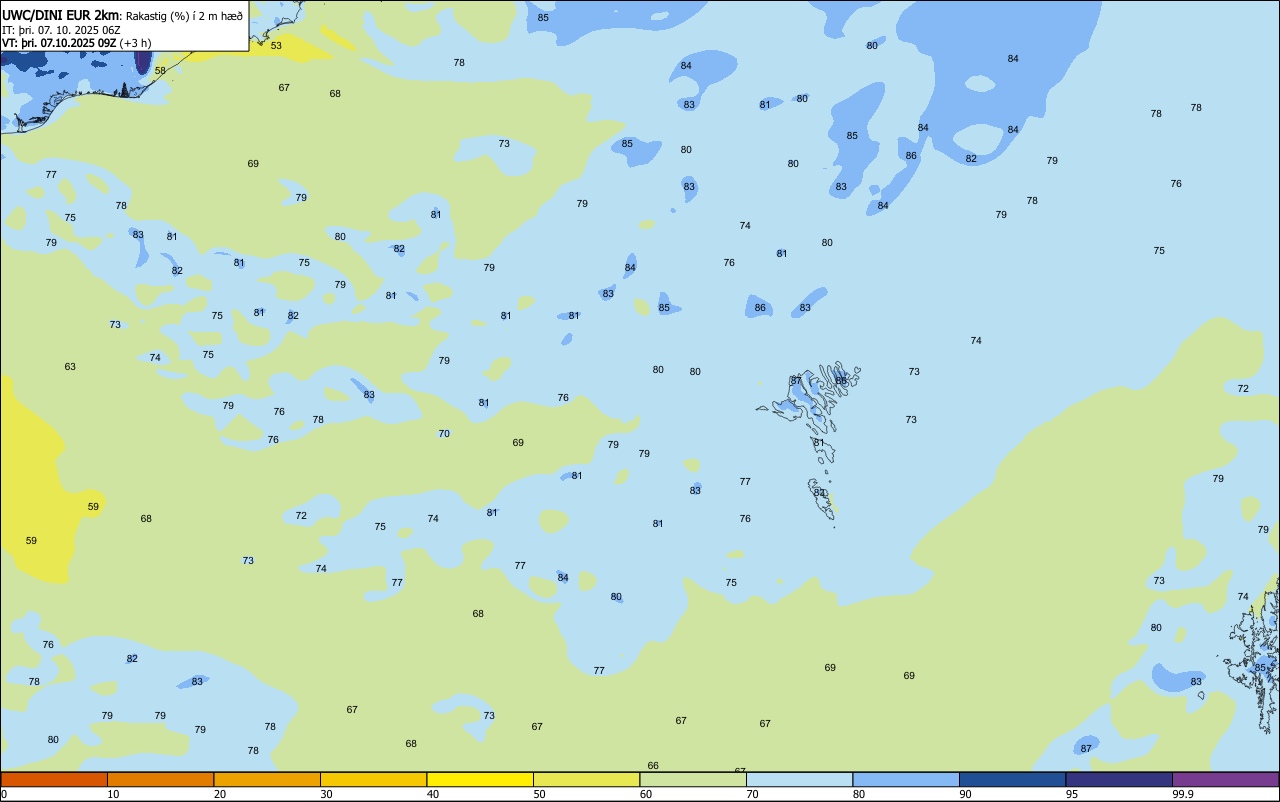
Task: Click the "95" legend tick label
Action: click(1072, 794)
